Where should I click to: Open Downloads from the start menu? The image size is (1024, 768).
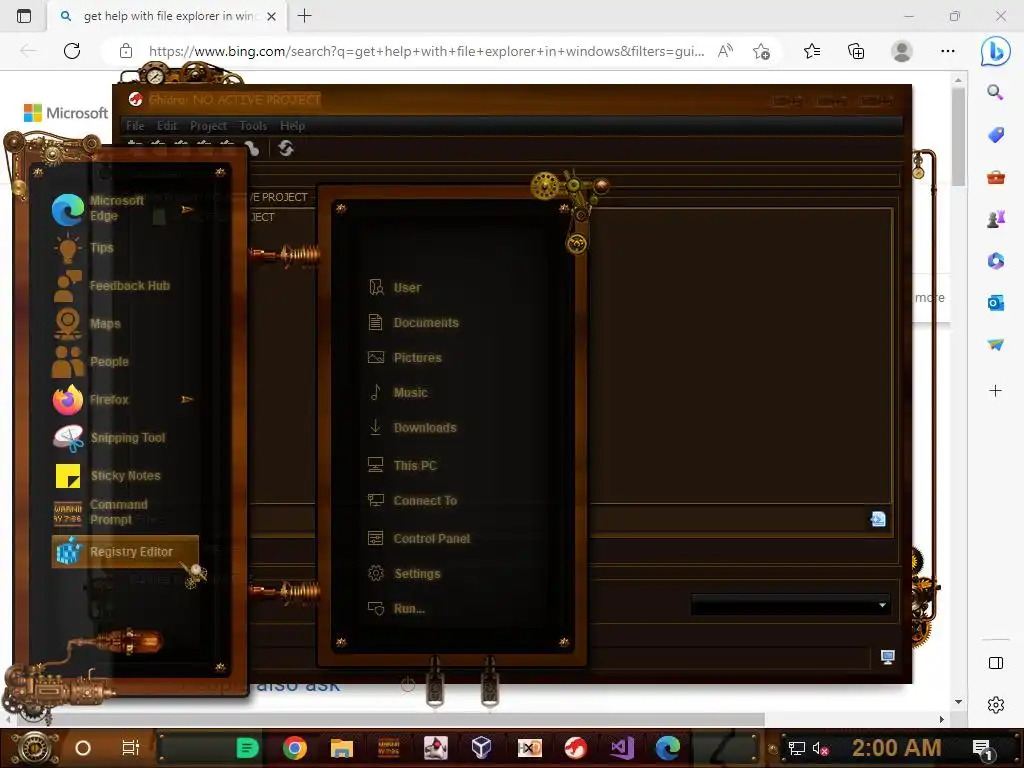click(x=412, y=428)
